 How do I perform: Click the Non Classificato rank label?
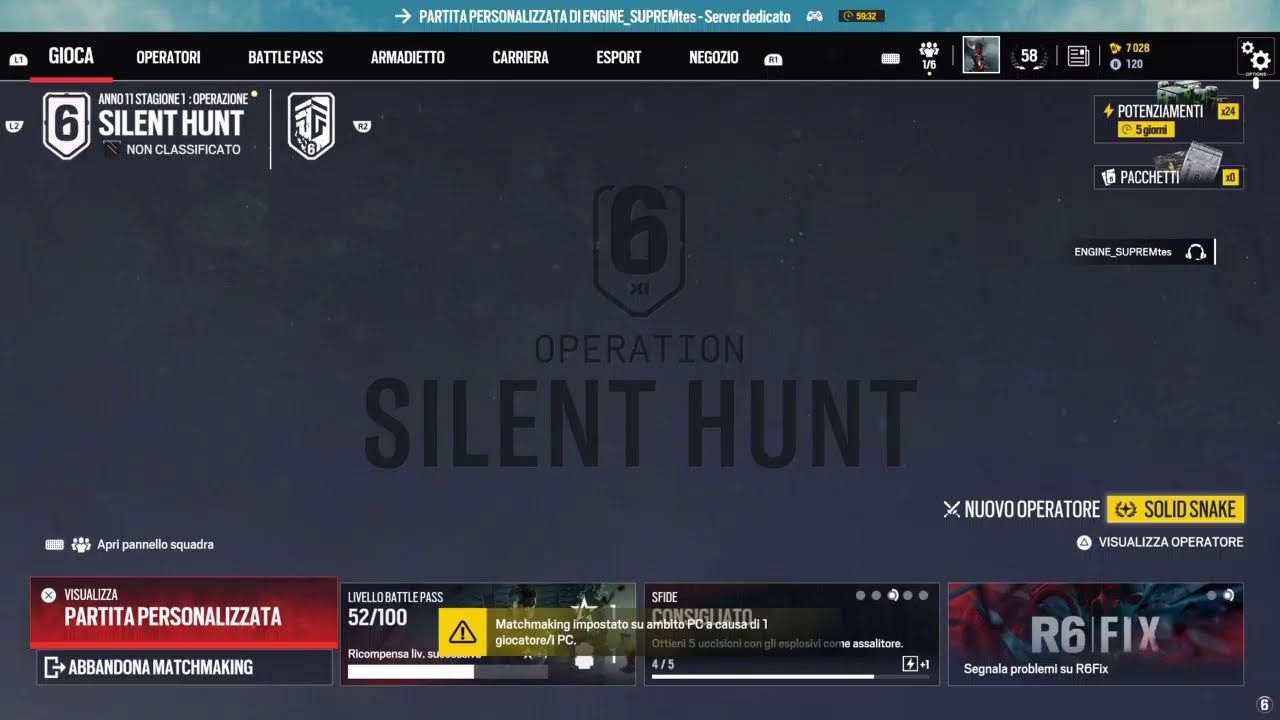tap(184, 150)
